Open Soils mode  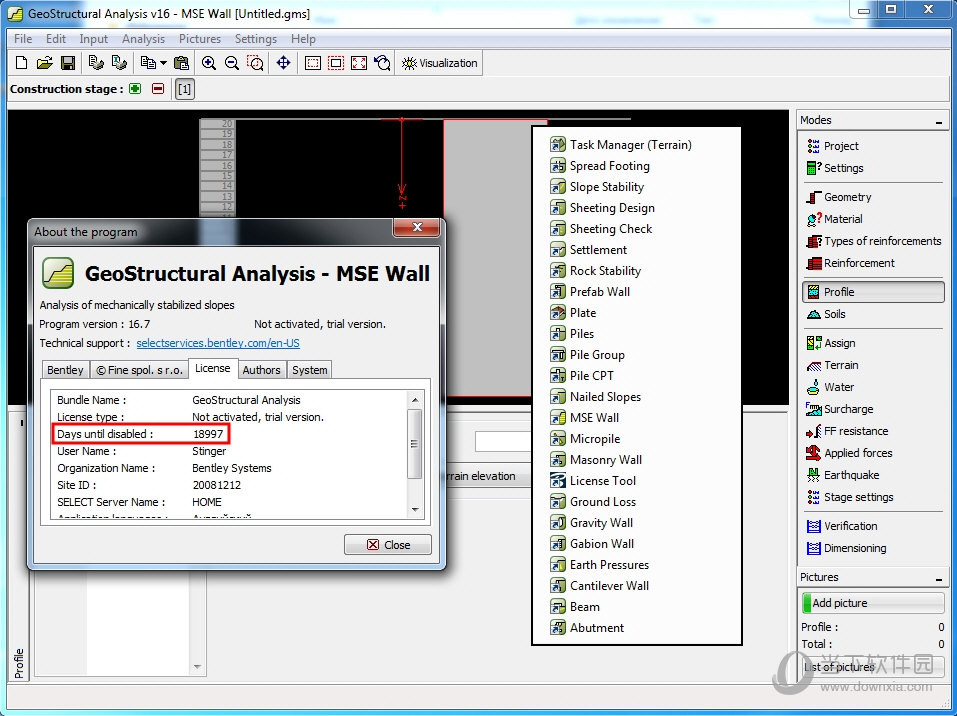(826, 314)
